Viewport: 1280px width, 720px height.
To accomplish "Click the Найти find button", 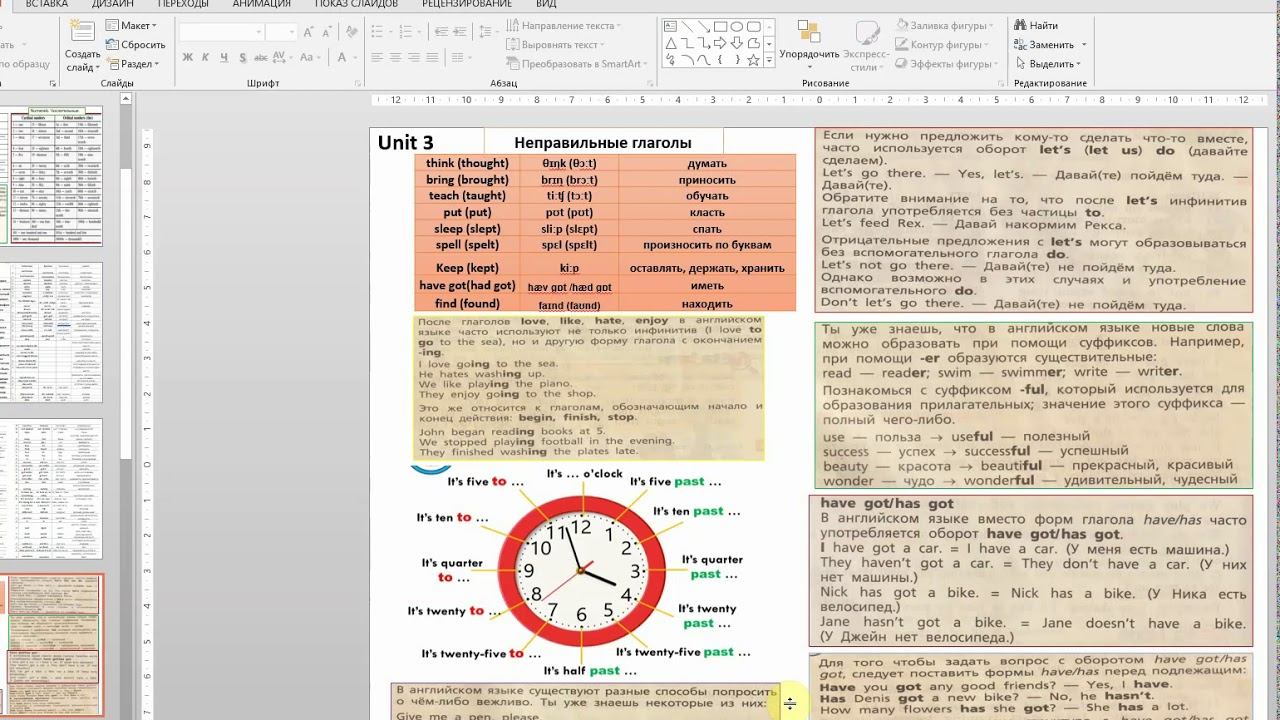I will pyautogui.click(x=1036, y=25).
